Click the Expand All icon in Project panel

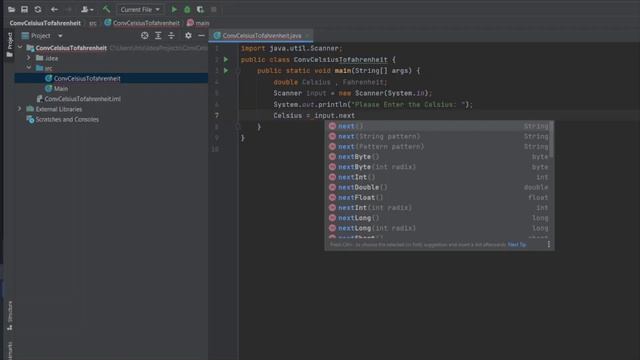coord(158,36)
